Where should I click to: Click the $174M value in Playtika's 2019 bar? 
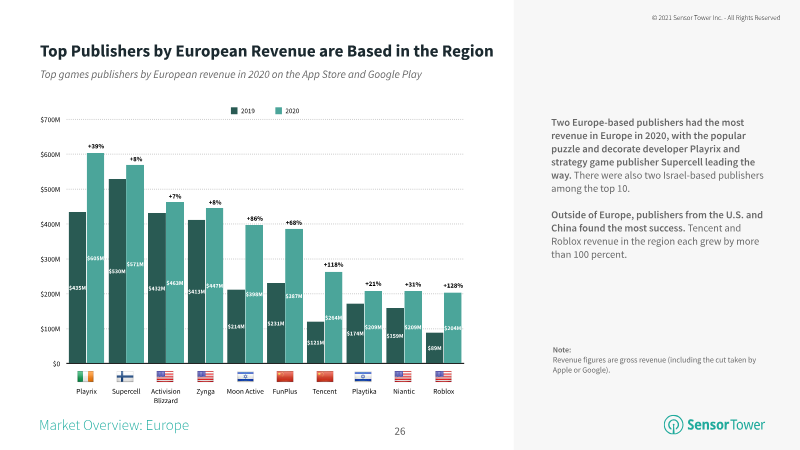(x=356, y=334)
